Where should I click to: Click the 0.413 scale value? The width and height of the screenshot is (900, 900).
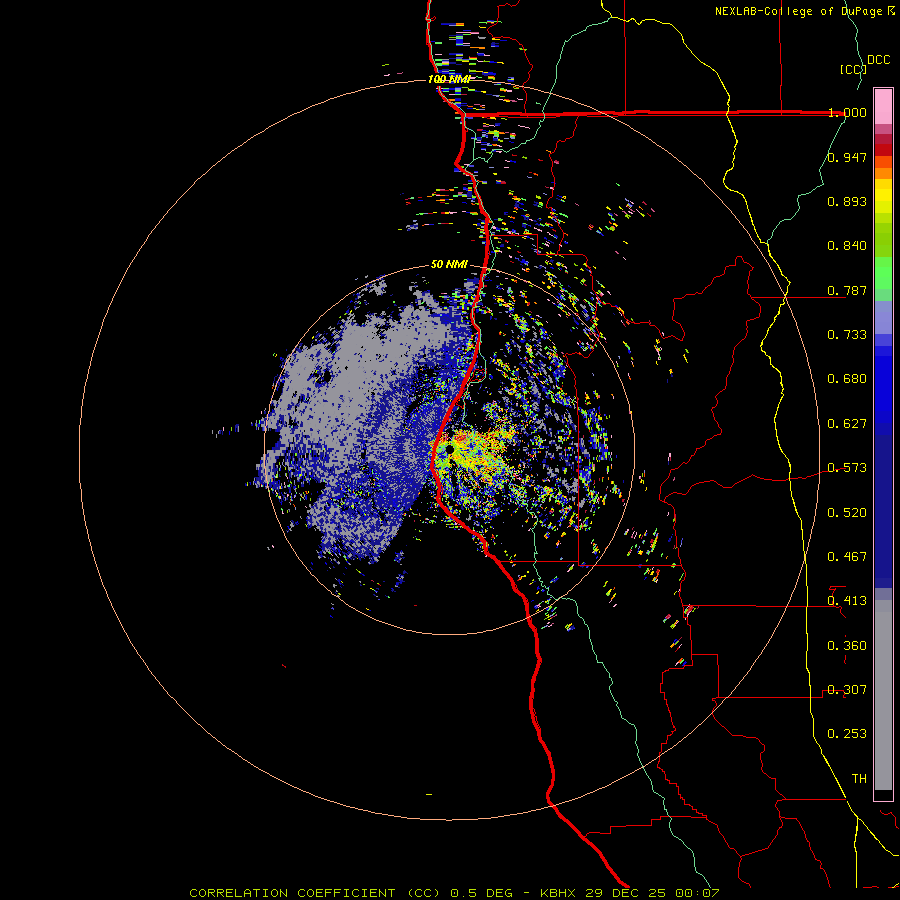(x=847, y=601)
